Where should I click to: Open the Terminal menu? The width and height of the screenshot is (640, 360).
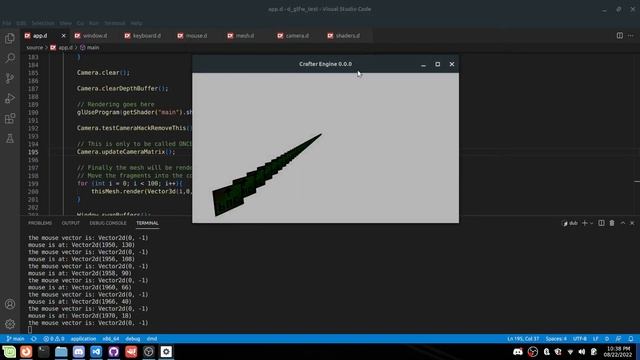coord(115,23)
